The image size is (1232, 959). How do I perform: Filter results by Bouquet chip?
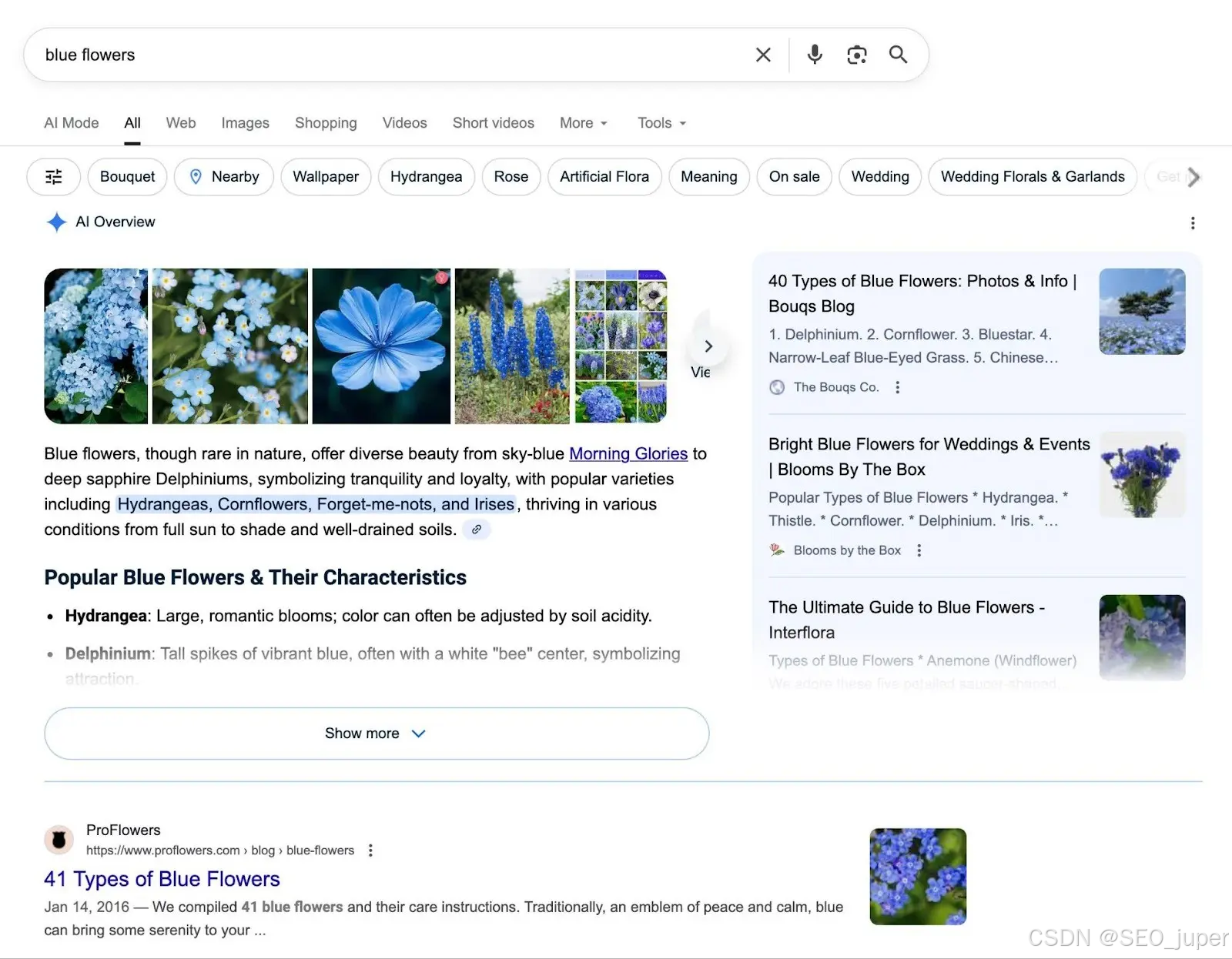[x=127, y=177]
